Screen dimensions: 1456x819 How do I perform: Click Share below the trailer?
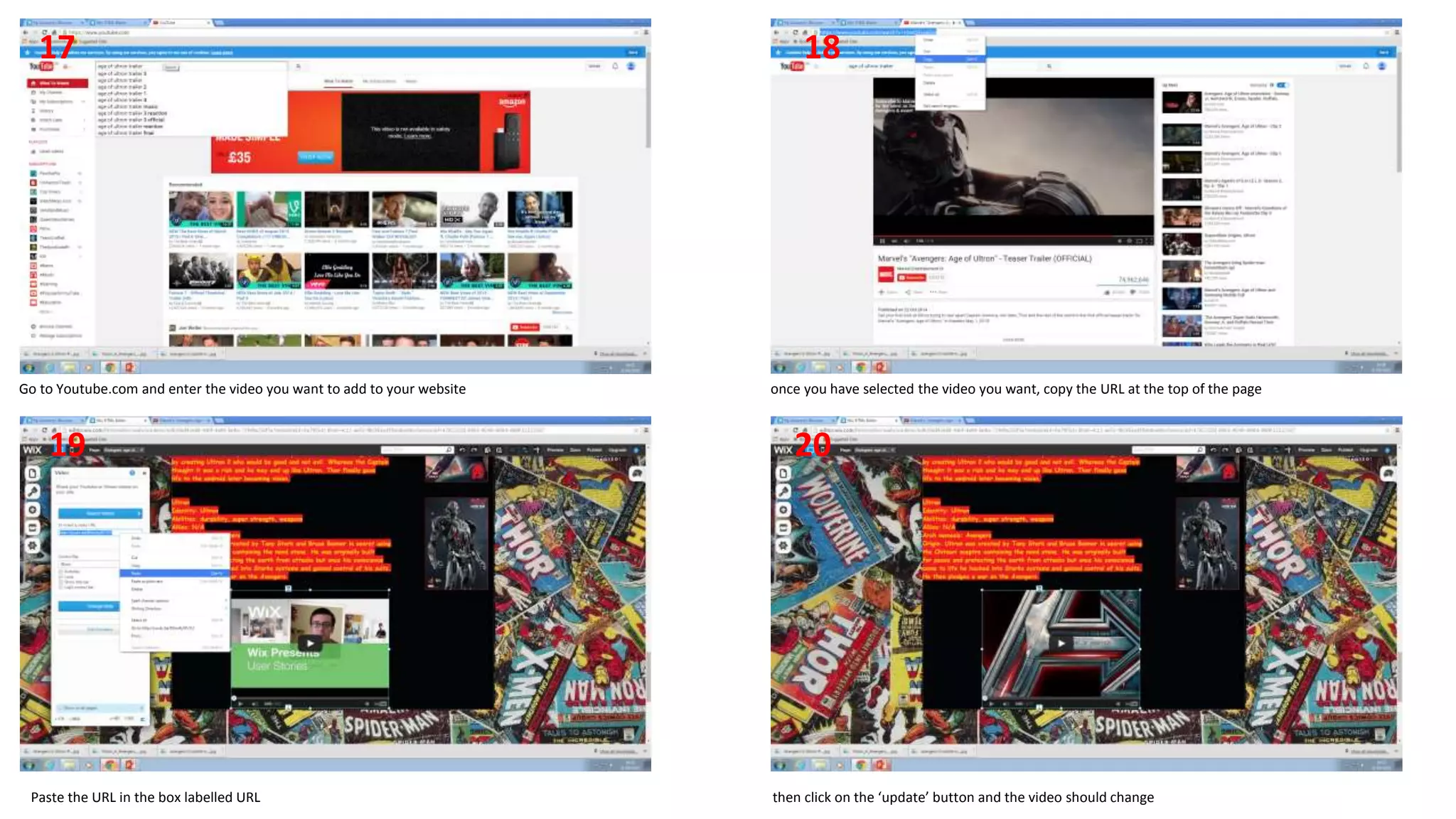(x=914, y=292)
